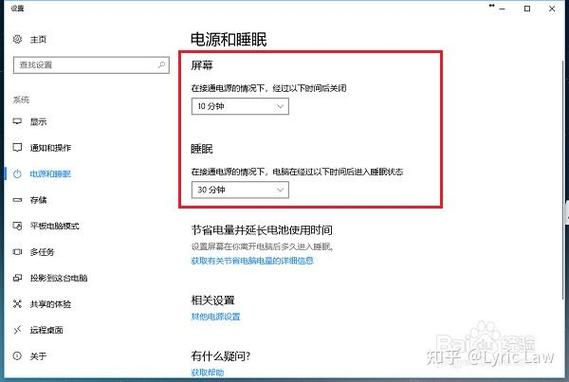Close the Settings window
Viewport: 569px width, 382px height.
[552, 9]
